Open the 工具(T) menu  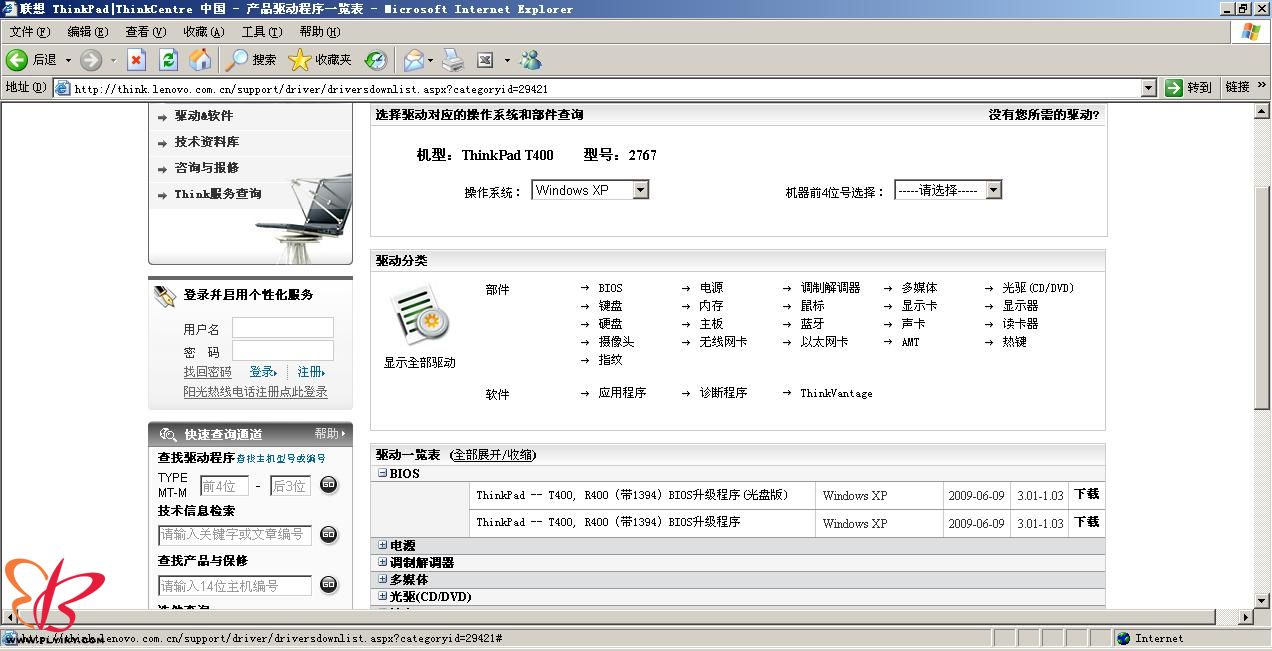click(261, 32)
